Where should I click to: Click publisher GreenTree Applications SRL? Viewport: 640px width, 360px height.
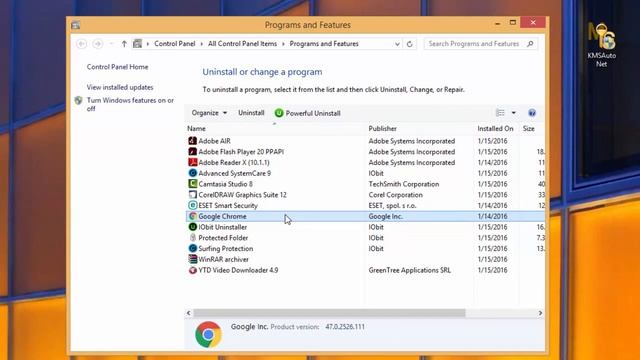coord(410,270)
